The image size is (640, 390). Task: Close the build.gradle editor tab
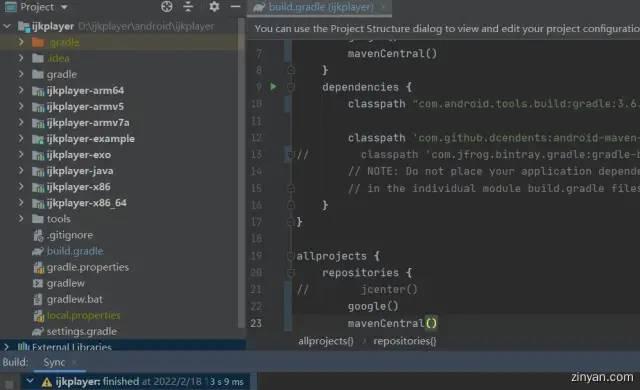[x=383, y=7]
